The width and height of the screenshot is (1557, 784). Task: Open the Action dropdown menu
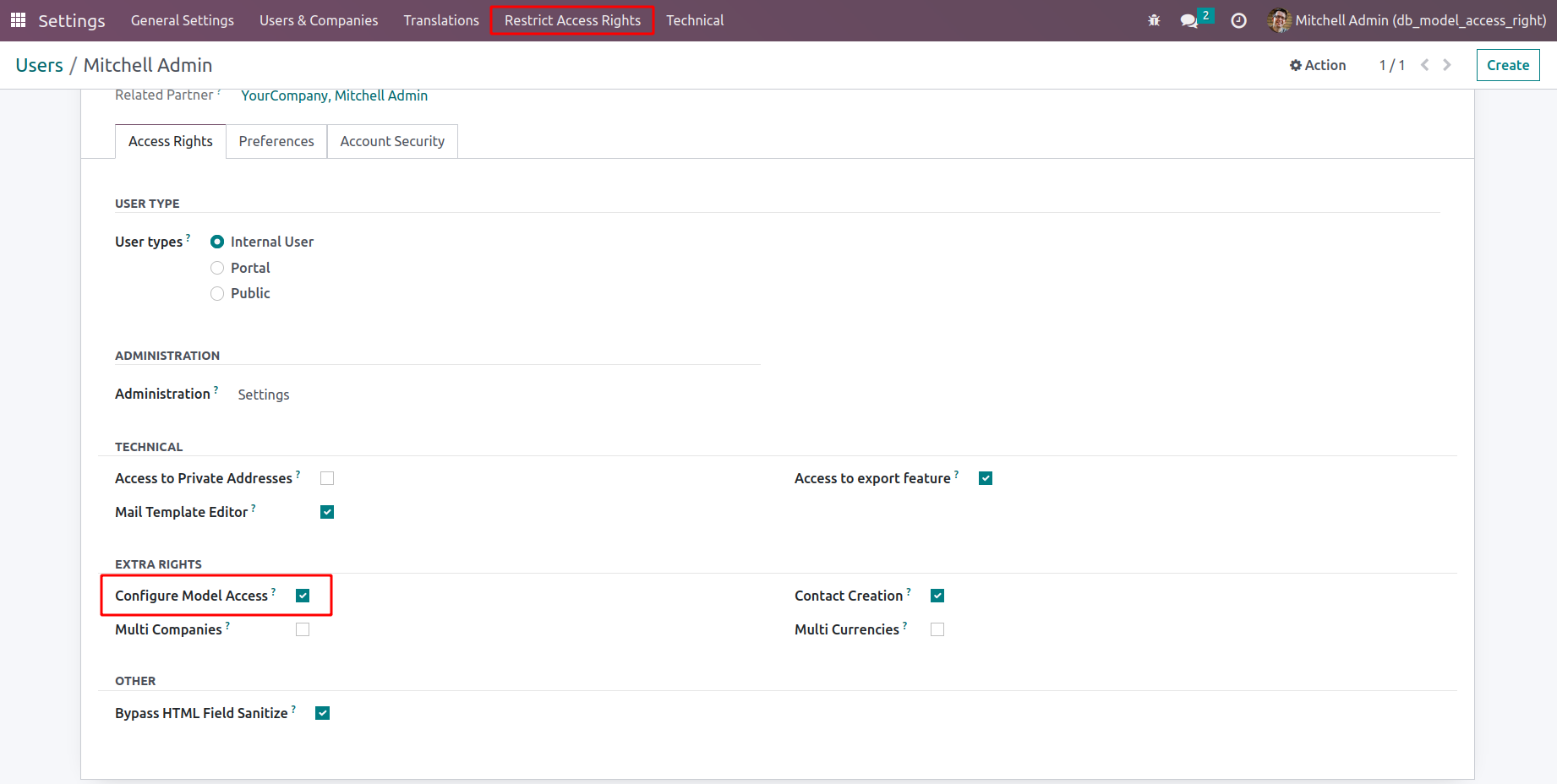(1318, 65)
